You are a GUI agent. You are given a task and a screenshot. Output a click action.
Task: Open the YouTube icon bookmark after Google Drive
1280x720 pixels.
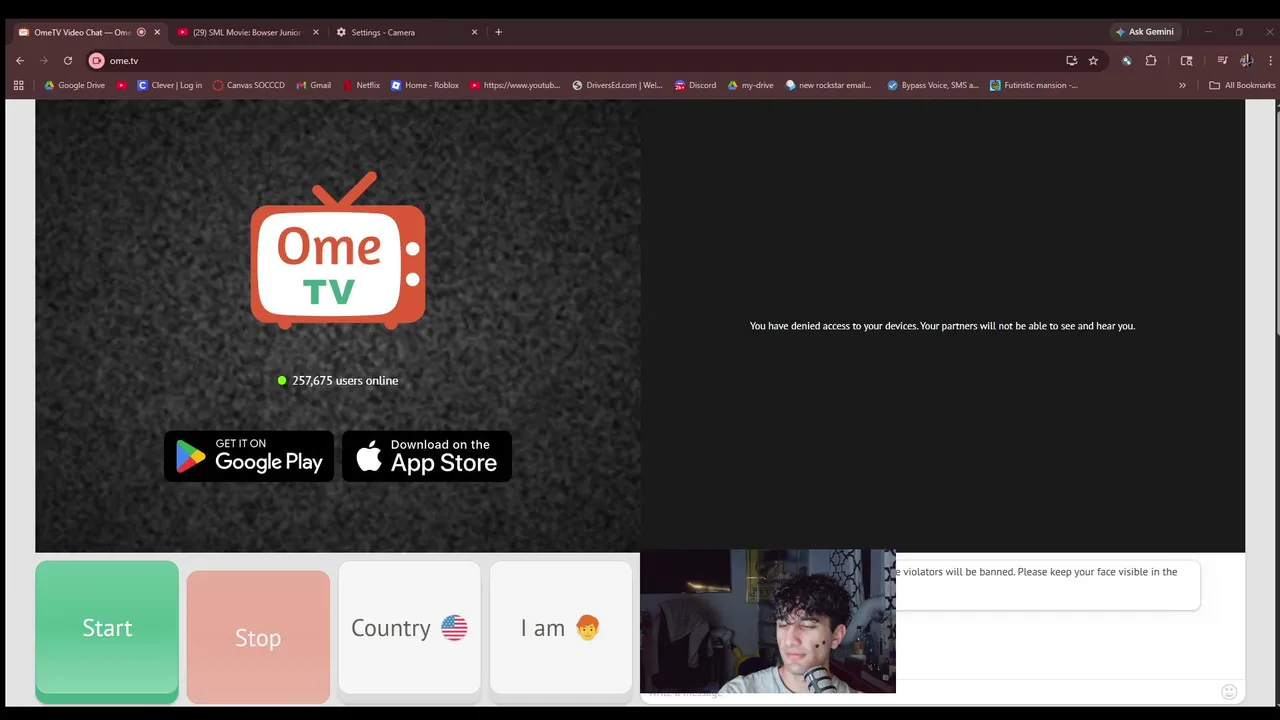click(x=122, y=85)
